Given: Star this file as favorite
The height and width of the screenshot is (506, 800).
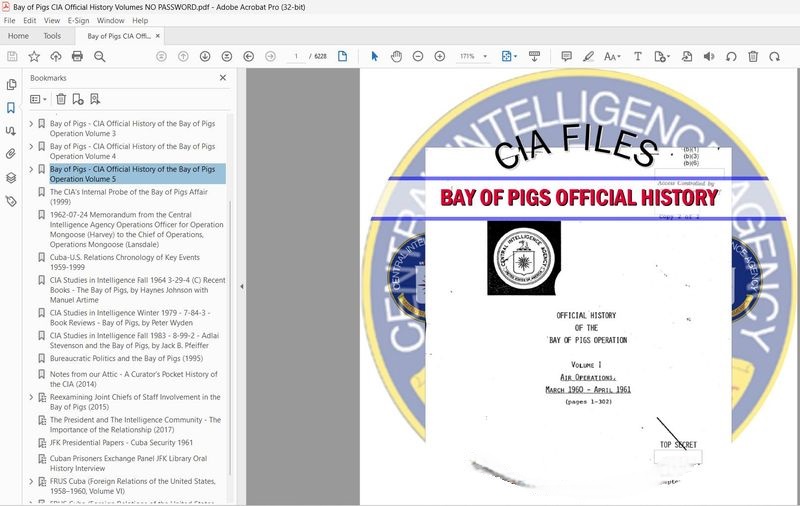Looking at the screenshot, I should tap(34, 56).
